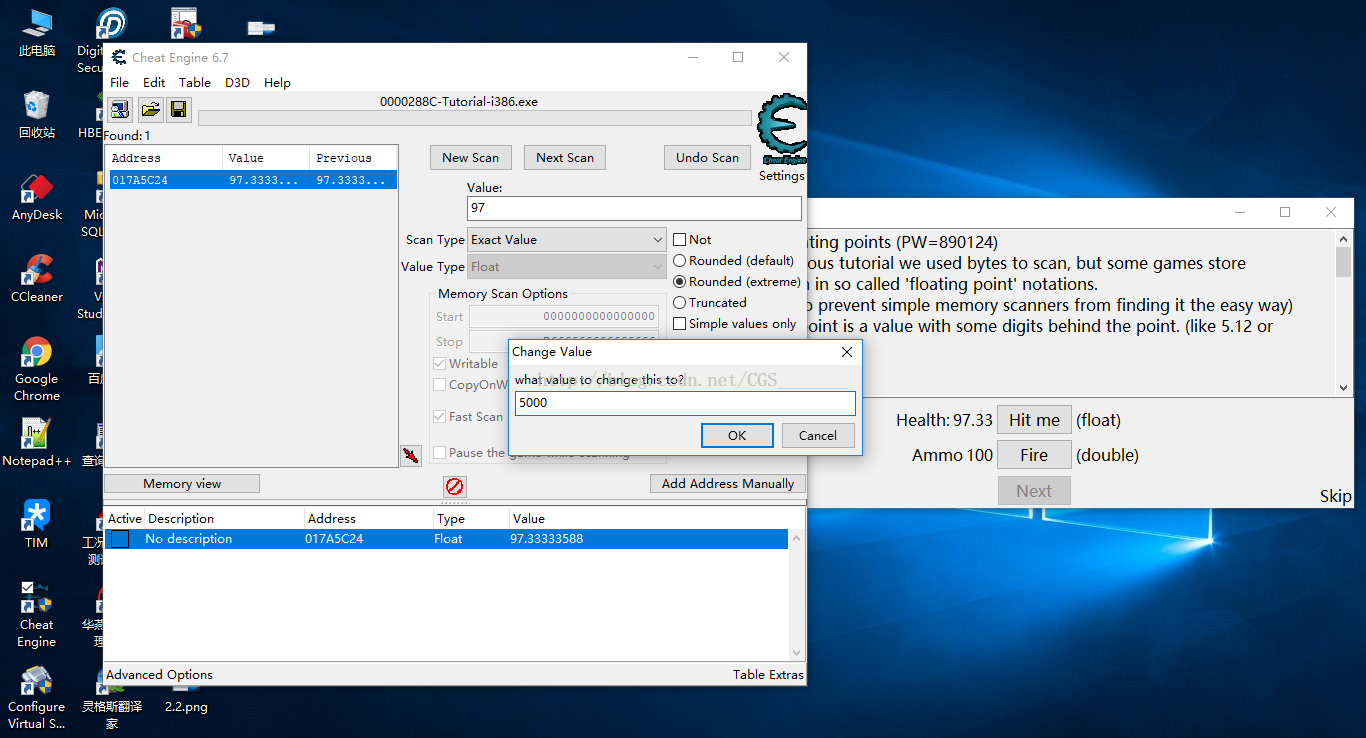Image resolution: width=1366 pixels, height=738 pixels.
Task: Click the open process computer icon
Action: 120,110
